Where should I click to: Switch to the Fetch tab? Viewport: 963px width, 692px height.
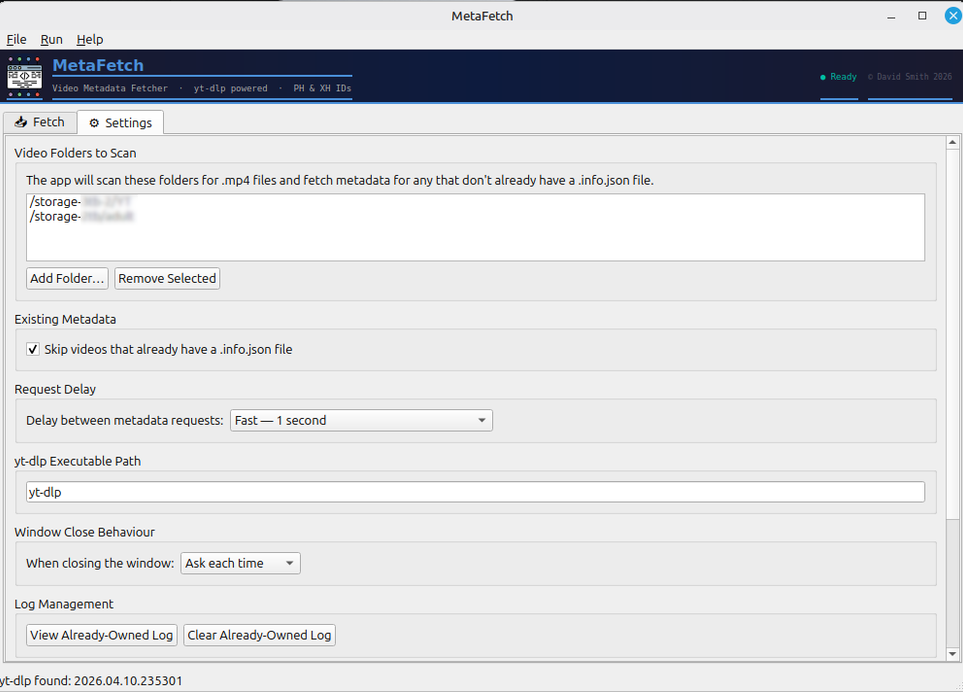click(x=40, y=122)
